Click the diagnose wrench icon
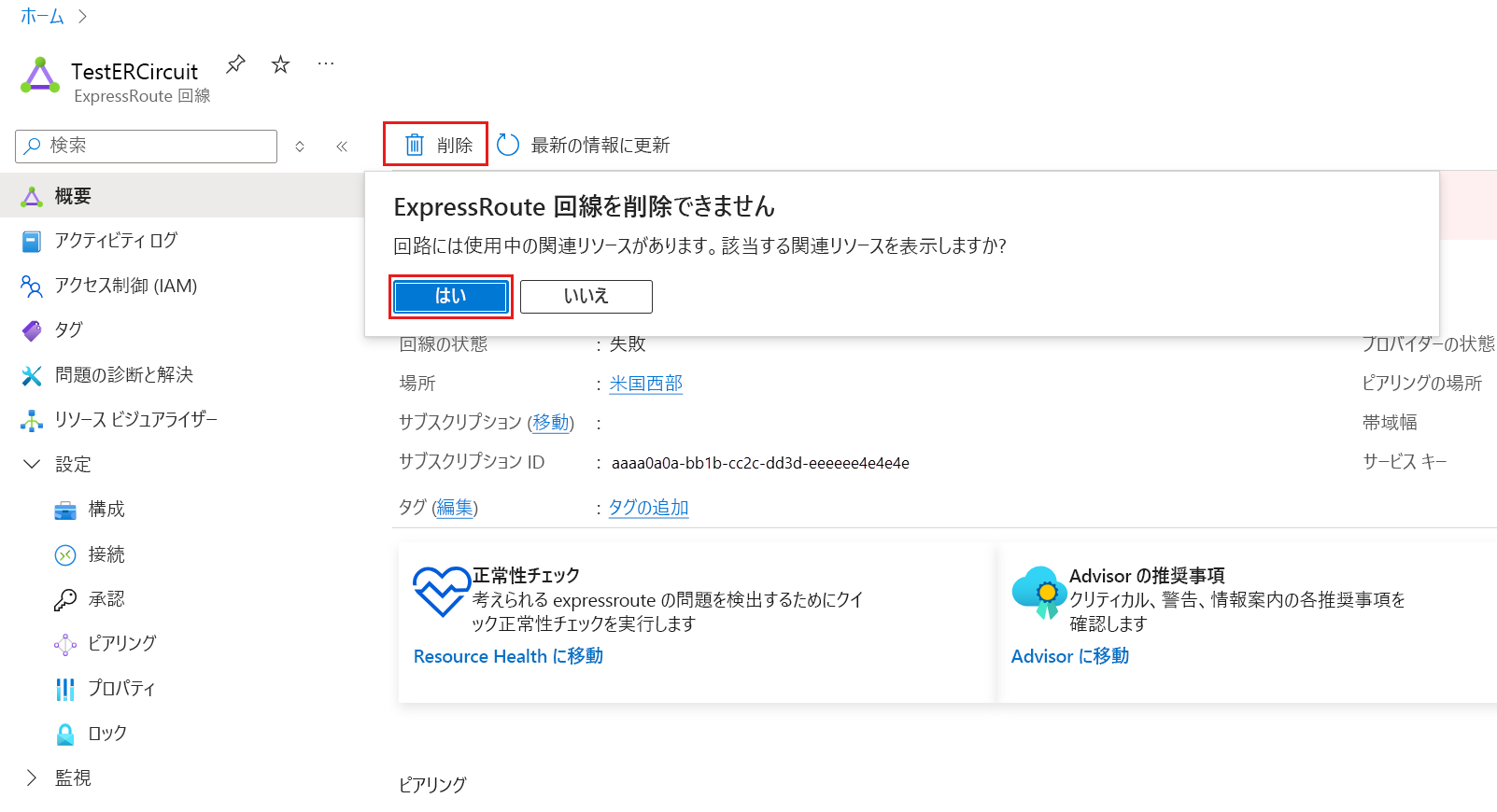This screenshot has width=1497, height=812. pyautogui.click(x=32, y=375)
